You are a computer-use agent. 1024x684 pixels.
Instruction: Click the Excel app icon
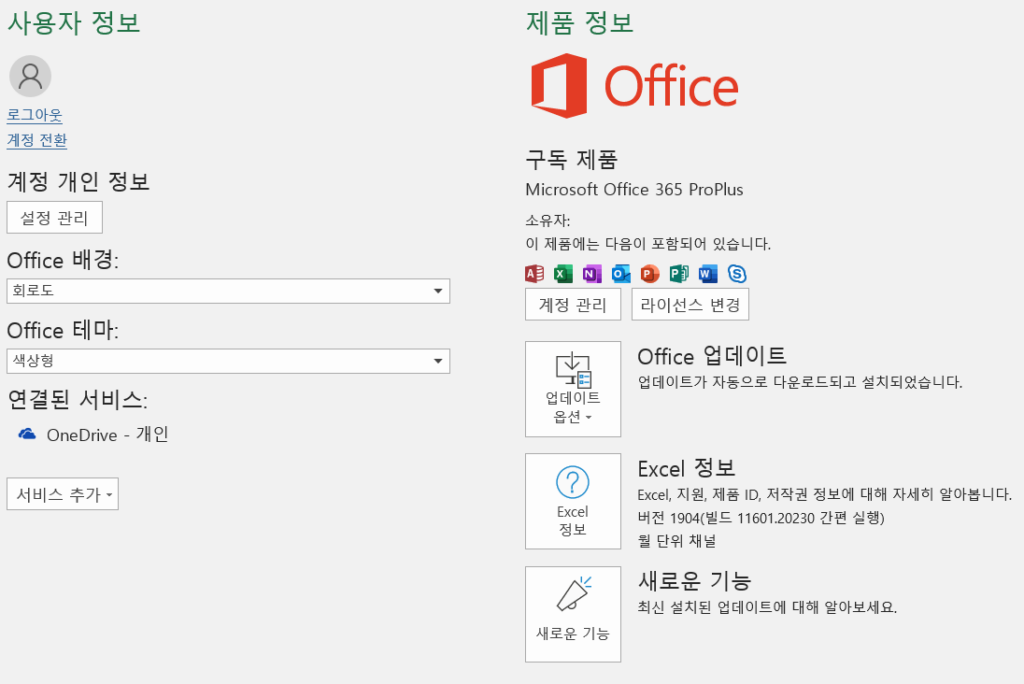[563, 273]
